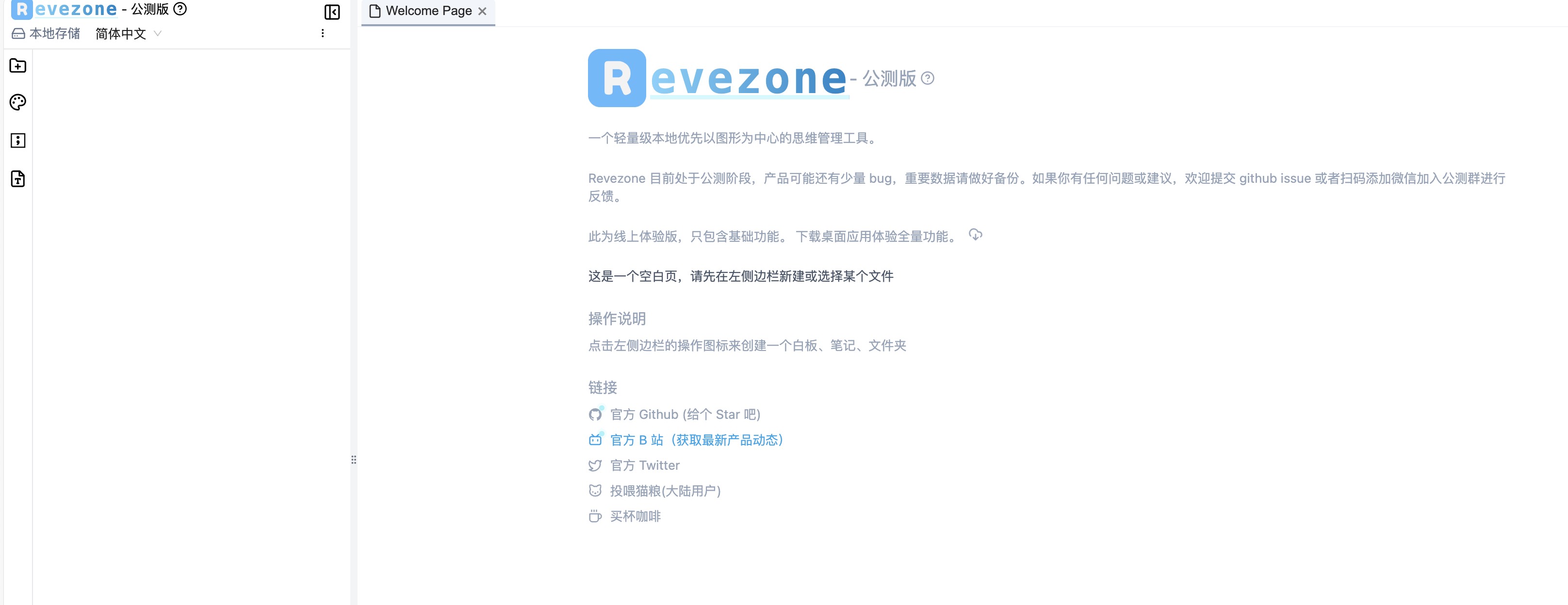Open the three-dot more options menu
This screenshot has width=1568, height=605.
(x=323, y=33)
